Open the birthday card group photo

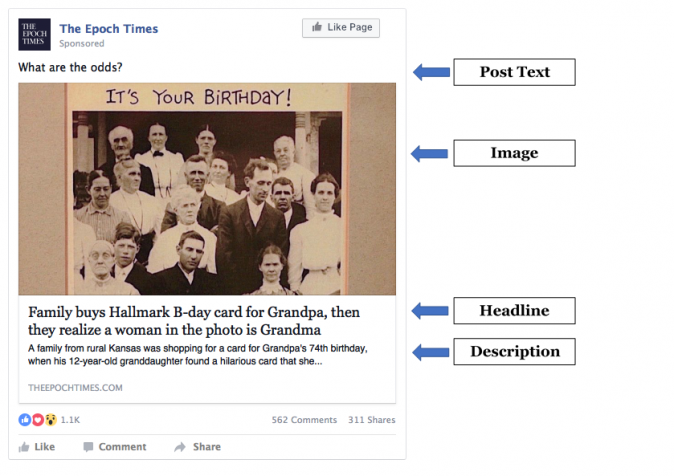pos(207,188)
